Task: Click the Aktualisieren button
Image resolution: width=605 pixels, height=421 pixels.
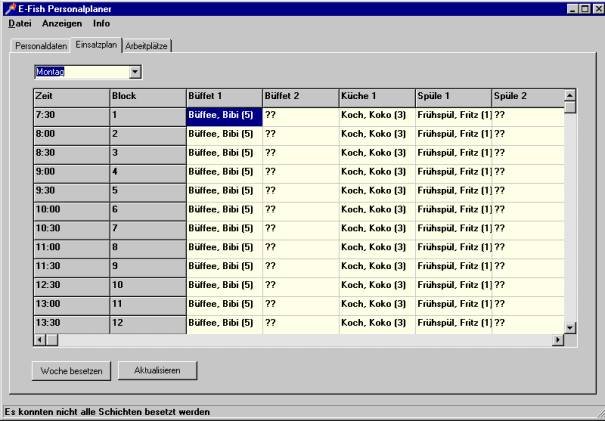Action: pos(156,369)
